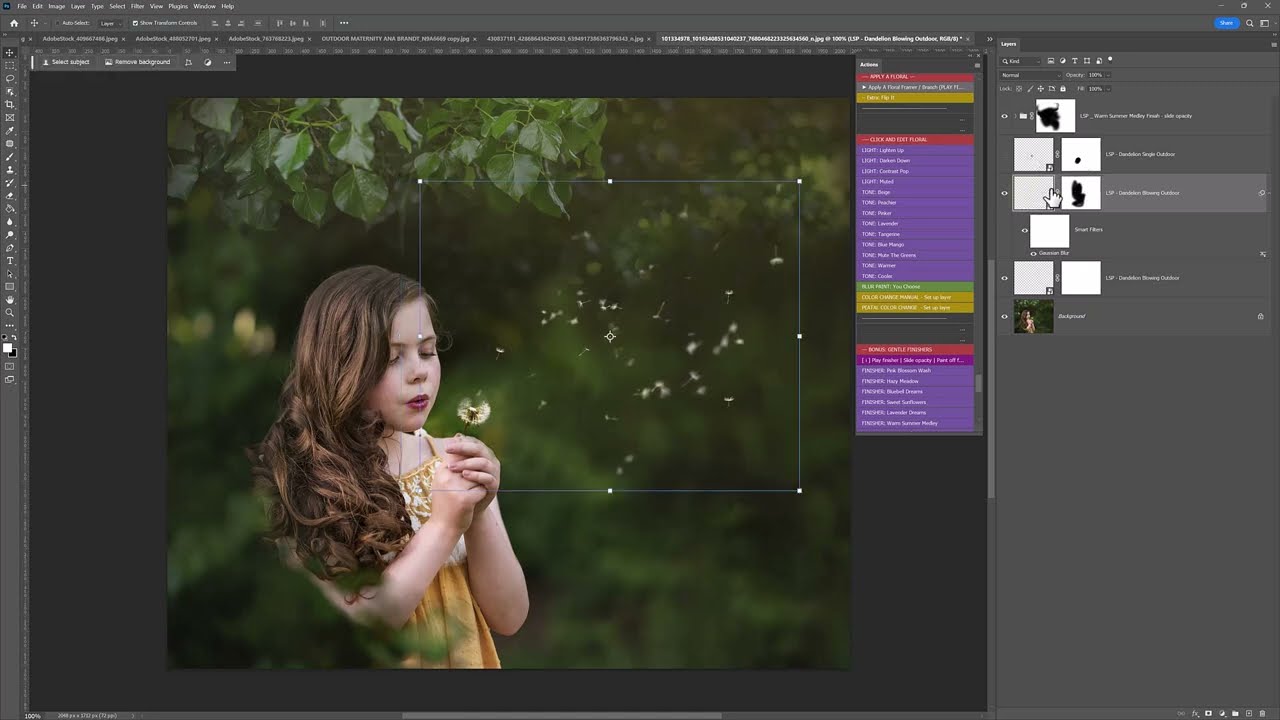Select the Zoom tool
The height and width of the screenshot is (720, 1280).
pos(10,313)
